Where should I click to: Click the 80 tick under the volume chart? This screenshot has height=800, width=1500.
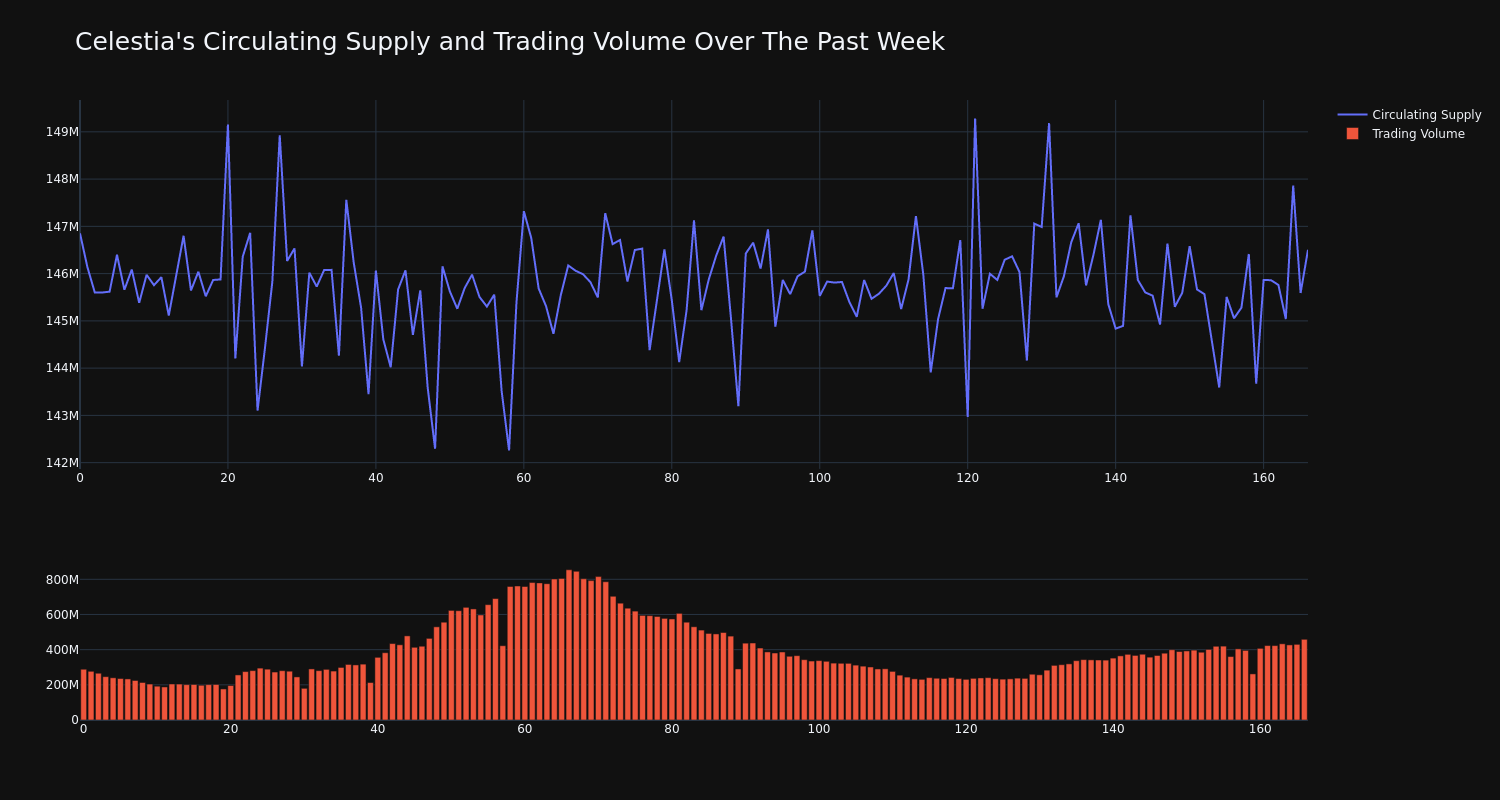672,729
